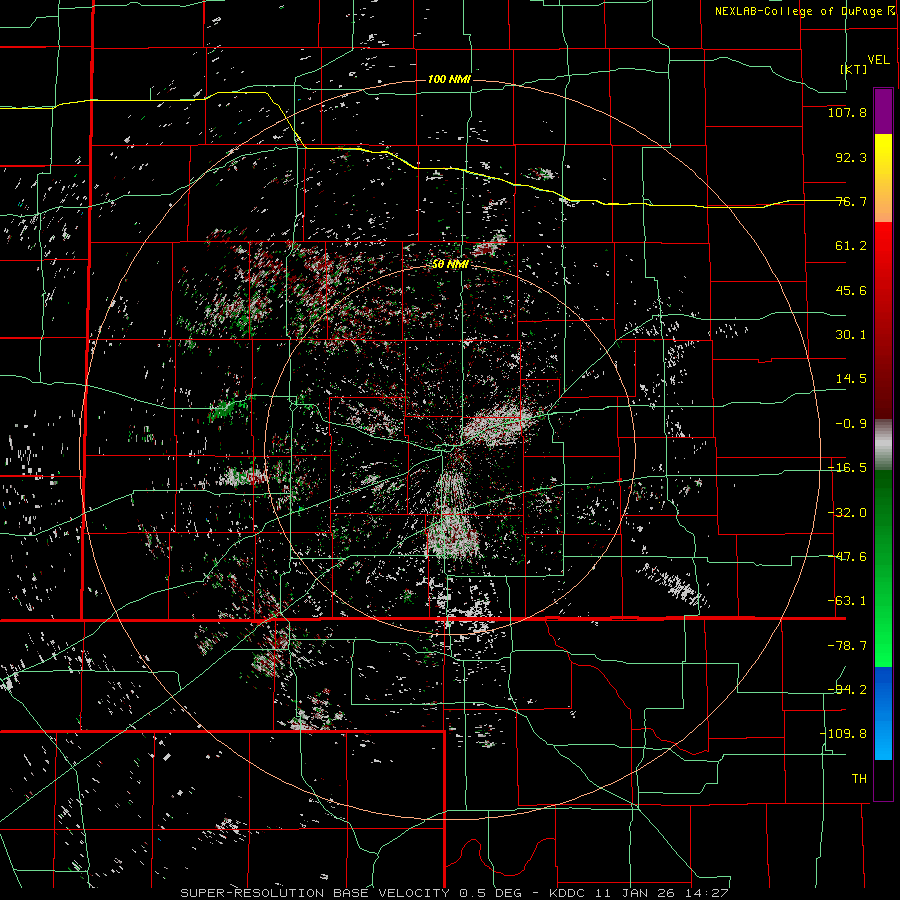Click the 50 NMI range ring label
The height and width of the screenshot is (900, 900).
click(451, 264)
